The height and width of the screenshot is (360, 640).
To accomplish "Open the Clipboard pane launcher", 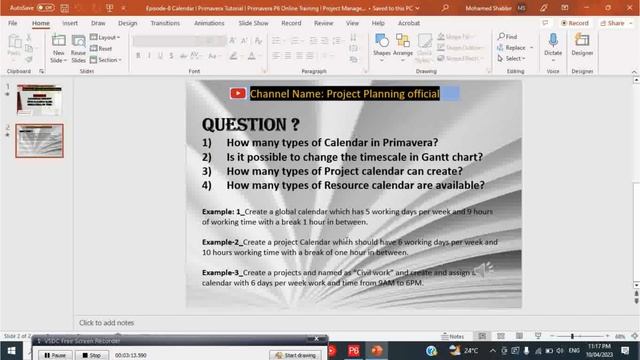I will pyautogui.click(x=42, y=71).
